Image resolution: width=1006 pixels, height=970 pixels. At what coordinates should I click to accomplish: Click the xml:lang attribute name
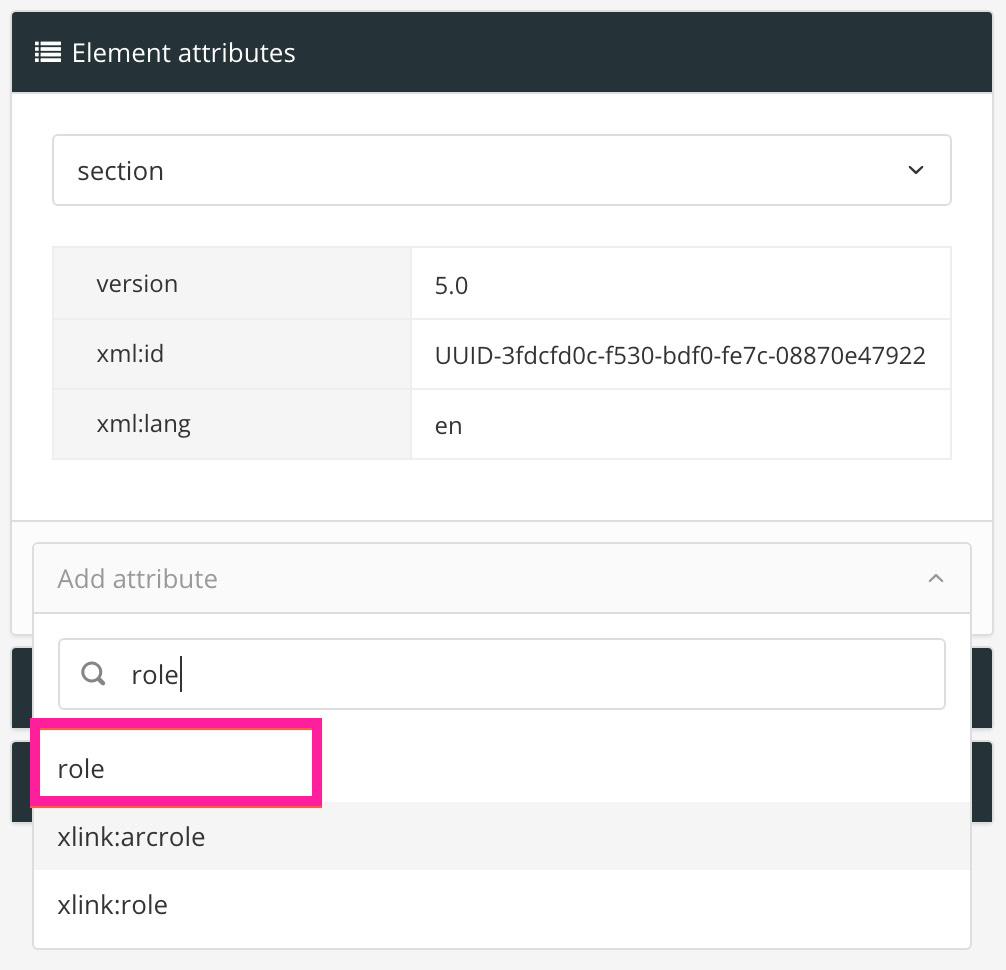pyautogui.click(x=142, y=424)
